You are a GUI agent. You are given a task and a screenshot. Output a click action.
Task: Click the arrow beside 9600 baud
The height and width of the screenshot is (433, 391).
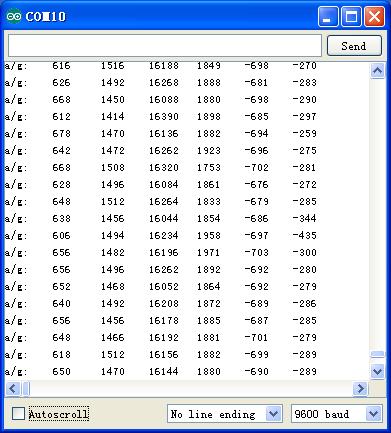coord(373,414)
